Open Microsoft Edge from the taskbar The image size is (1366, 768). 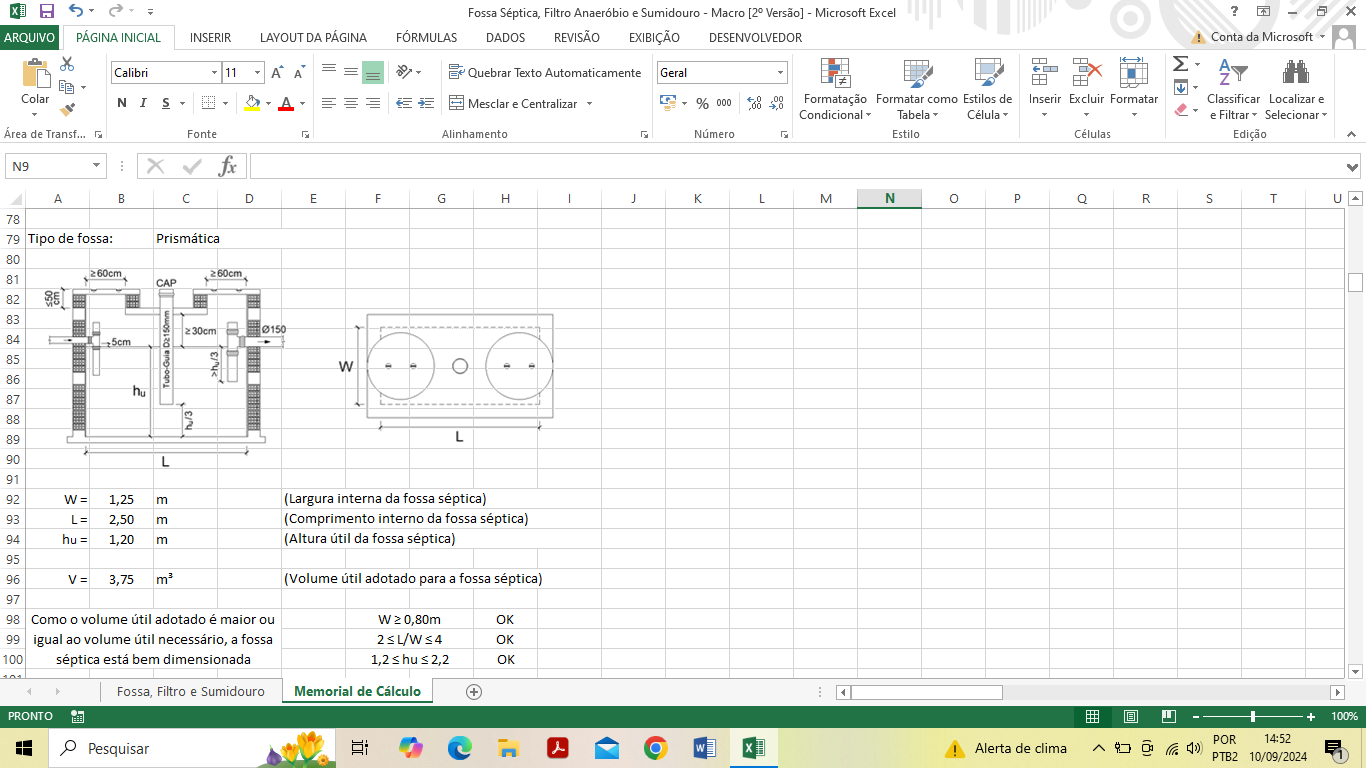(459, 748)
